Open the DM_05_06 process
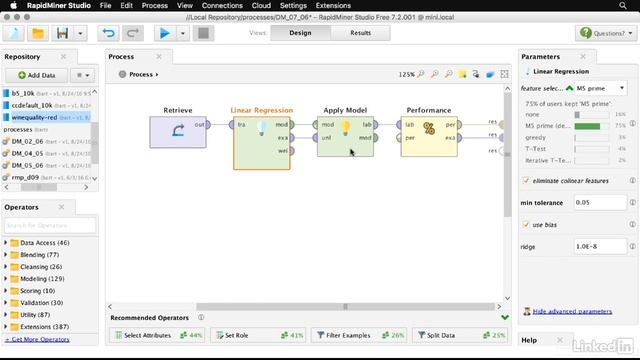This screenshot has height=360, width=640. [x=47, y=165]
